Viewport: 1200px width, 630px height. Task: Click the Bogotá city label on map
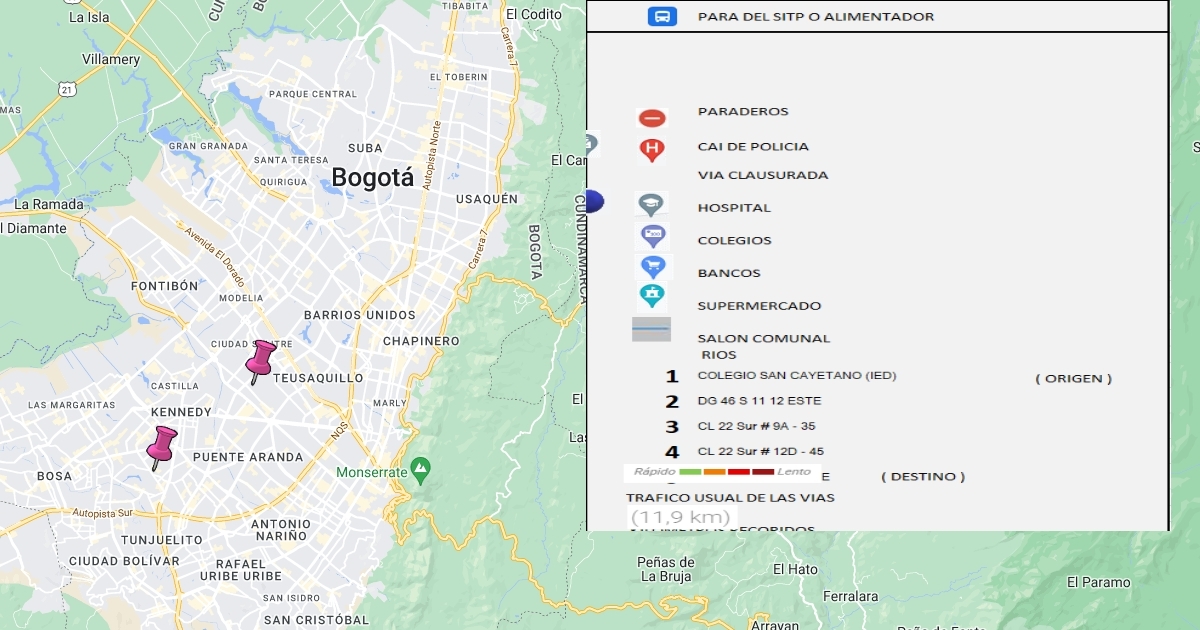point(372,178)
